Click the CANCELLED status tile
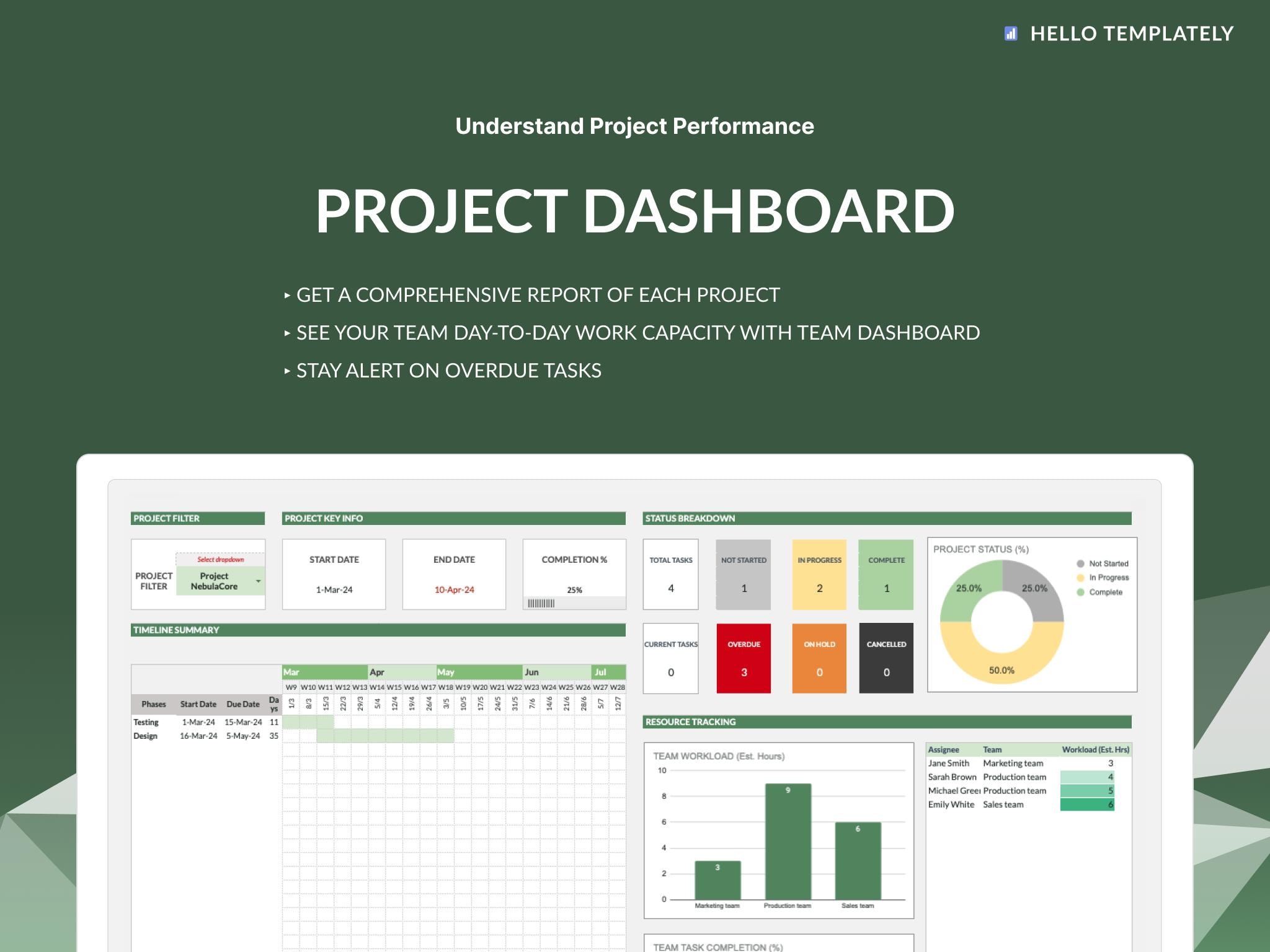The width and height of the screenshot is (1270, 952). [x=886, y=658]
